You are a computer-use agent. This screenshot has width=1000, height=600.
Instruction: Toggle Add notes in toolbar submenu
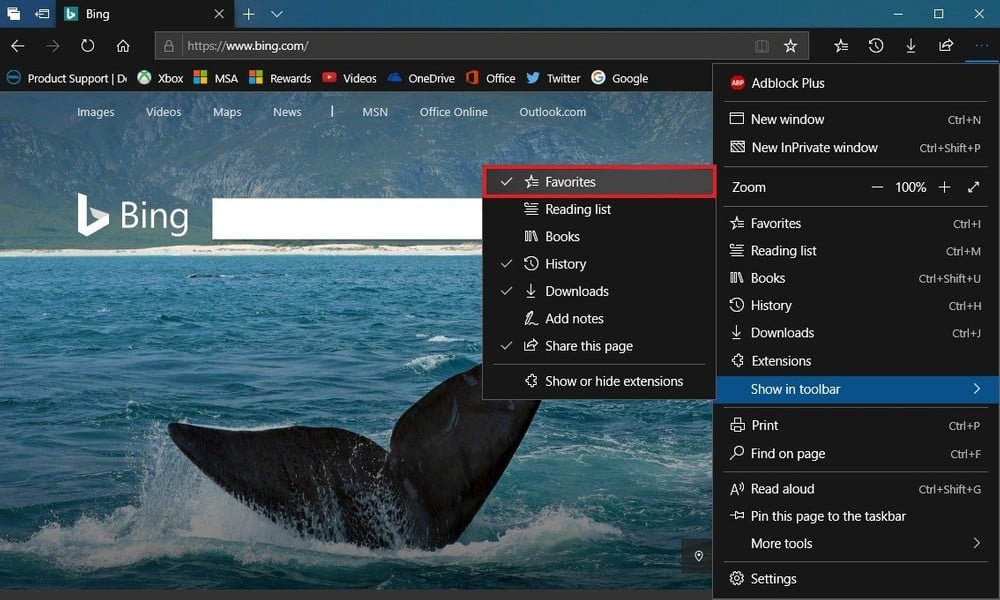[x=574, y=318]
